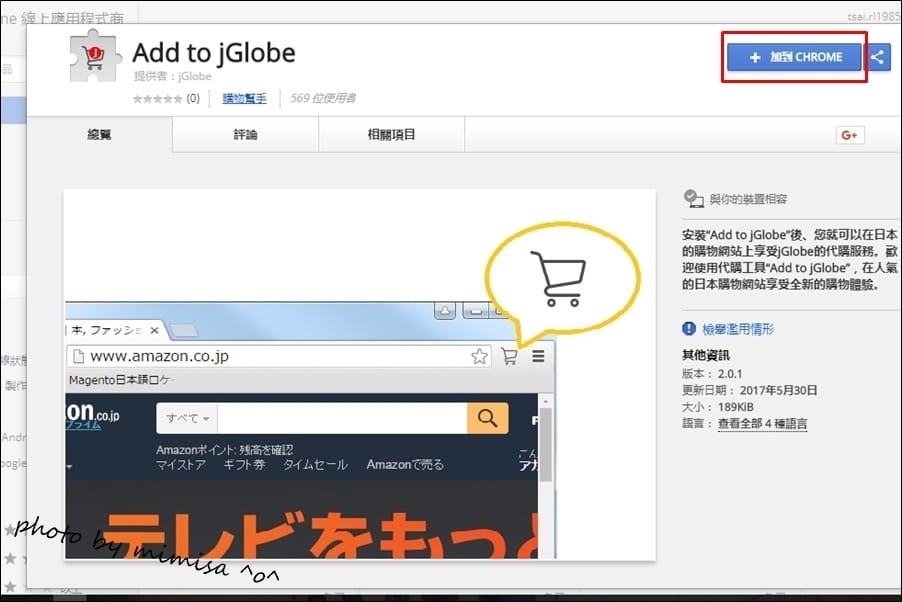Image resolution: width=902 pixels, height=602 pixels.
Task: Click the 加到 CHROME button
Action: (x=793, y=57)
